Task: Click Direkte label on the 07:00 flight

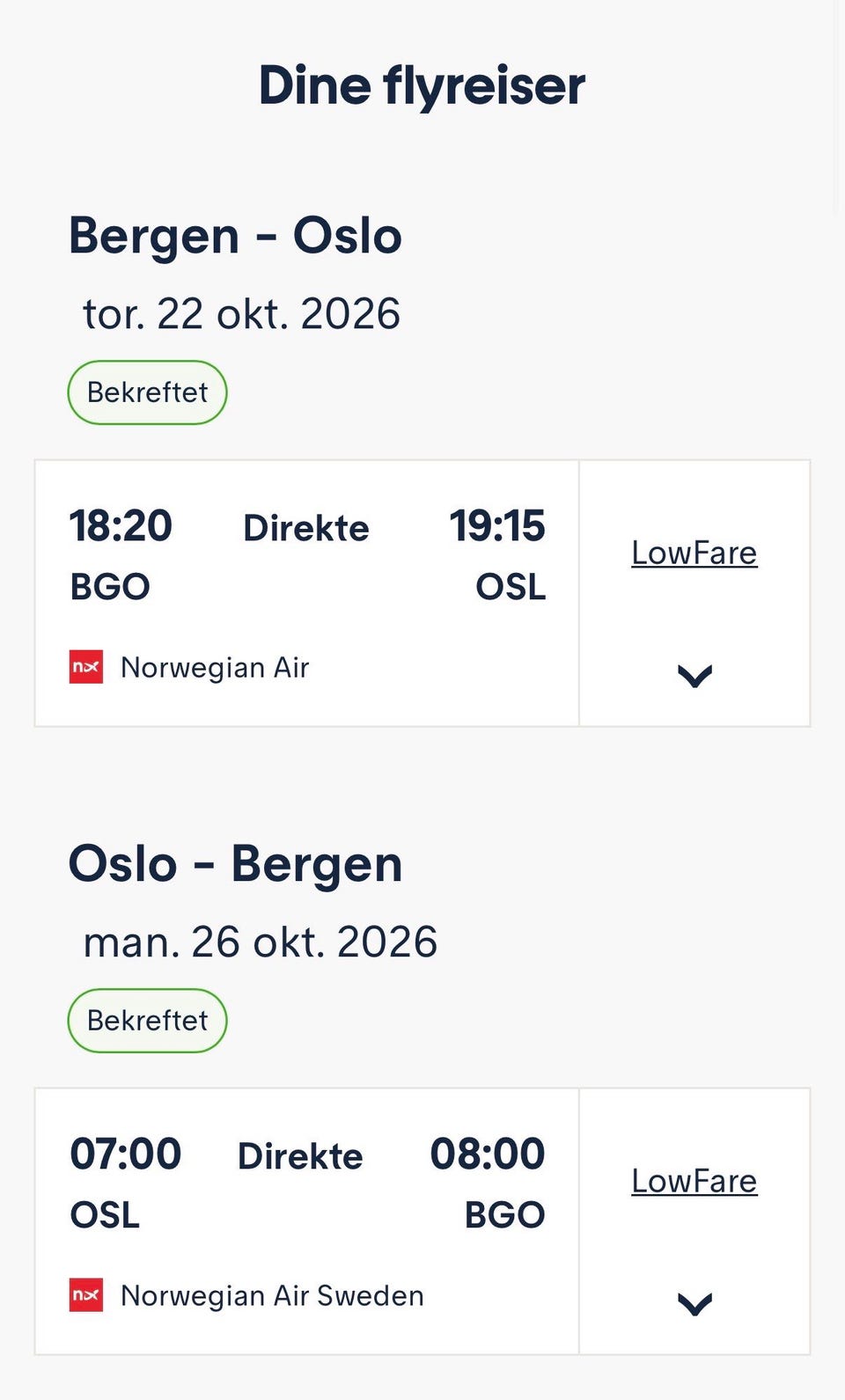Action: (300, 1156)
